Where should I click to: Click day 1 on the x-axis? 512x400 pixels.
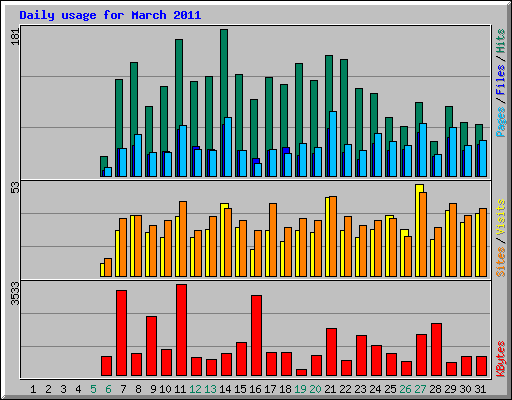pos(33,389)
